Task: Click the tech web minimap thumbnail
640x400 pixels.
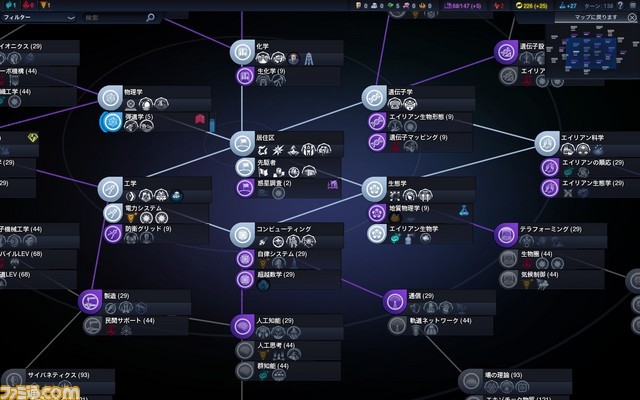Action: tap(591, 52)
